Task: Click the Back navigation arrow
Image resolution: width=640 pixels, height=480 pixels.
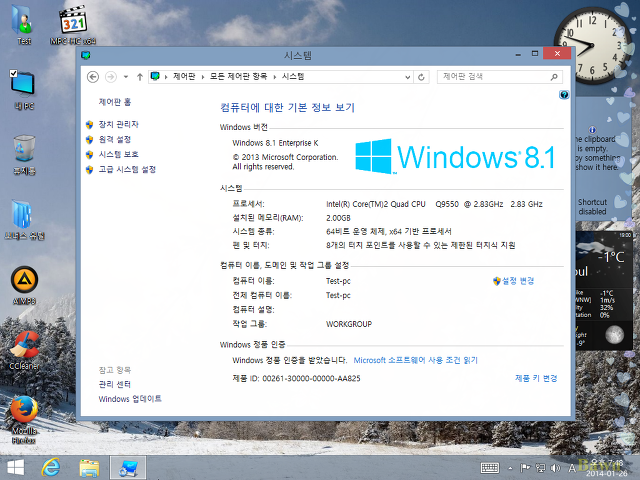Action: (x=93, y=77)
